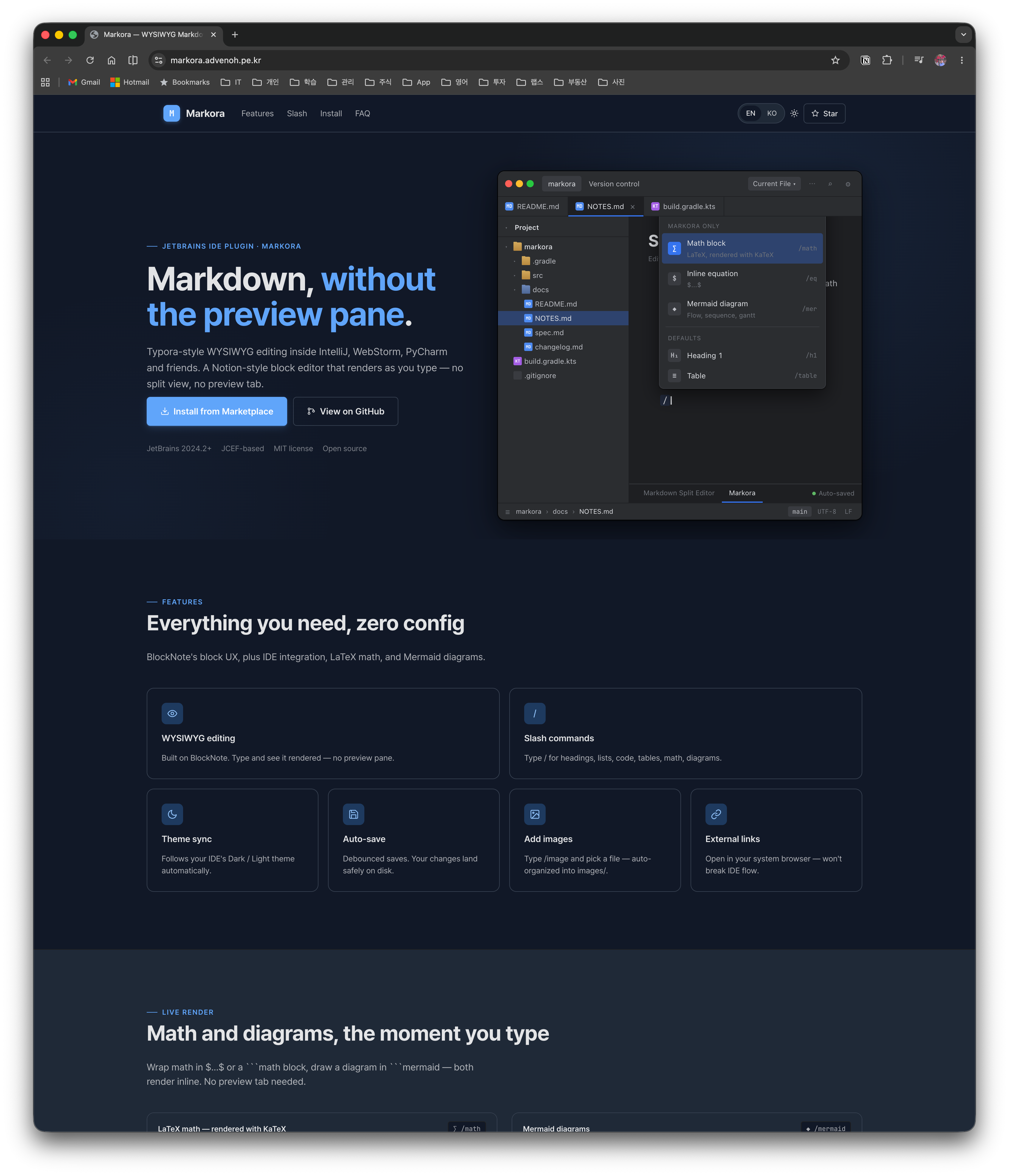Screen dimensions: 1009x1176
Task: Click the Auto-save disk icon
Action: click(x=354, y=814)
